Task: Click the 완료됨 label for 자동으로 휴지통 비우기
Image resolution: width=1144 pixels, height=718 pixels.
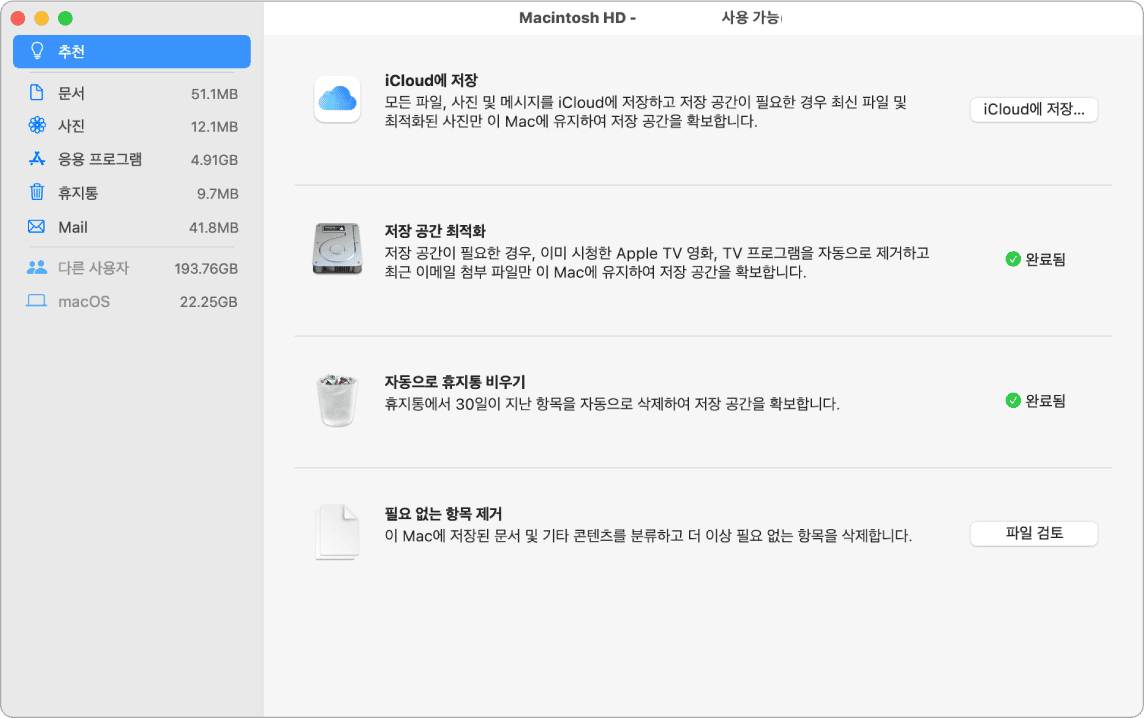Action: click(1046, 401)
